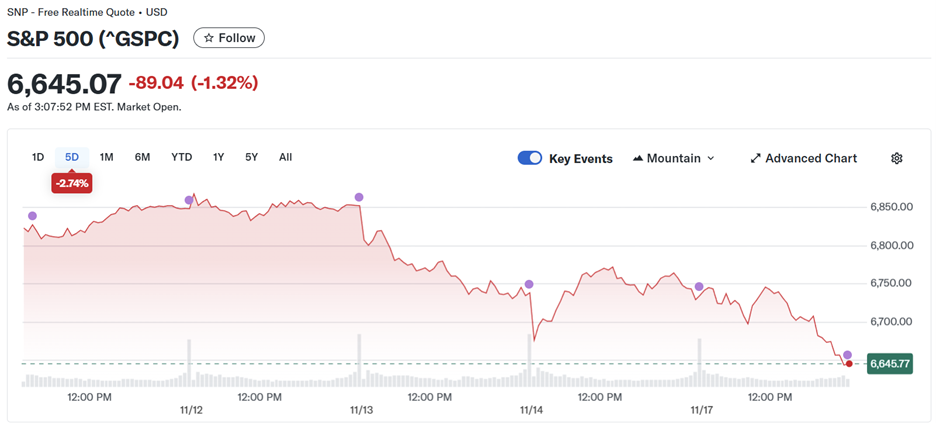This screenshot has height=423, width=936.
Task: Open chart settings gear icon
Action: 896,158
